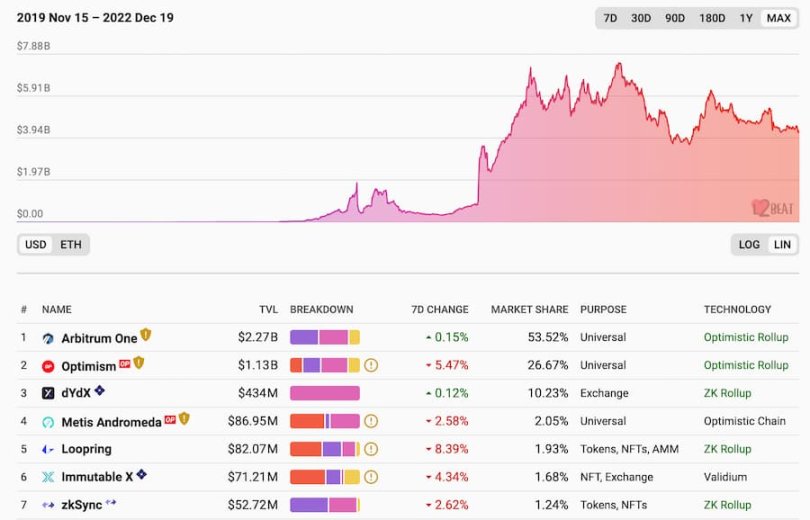Click the Optimism red logo icon
This screenshot has height=520, width=810.
[48, 367]
